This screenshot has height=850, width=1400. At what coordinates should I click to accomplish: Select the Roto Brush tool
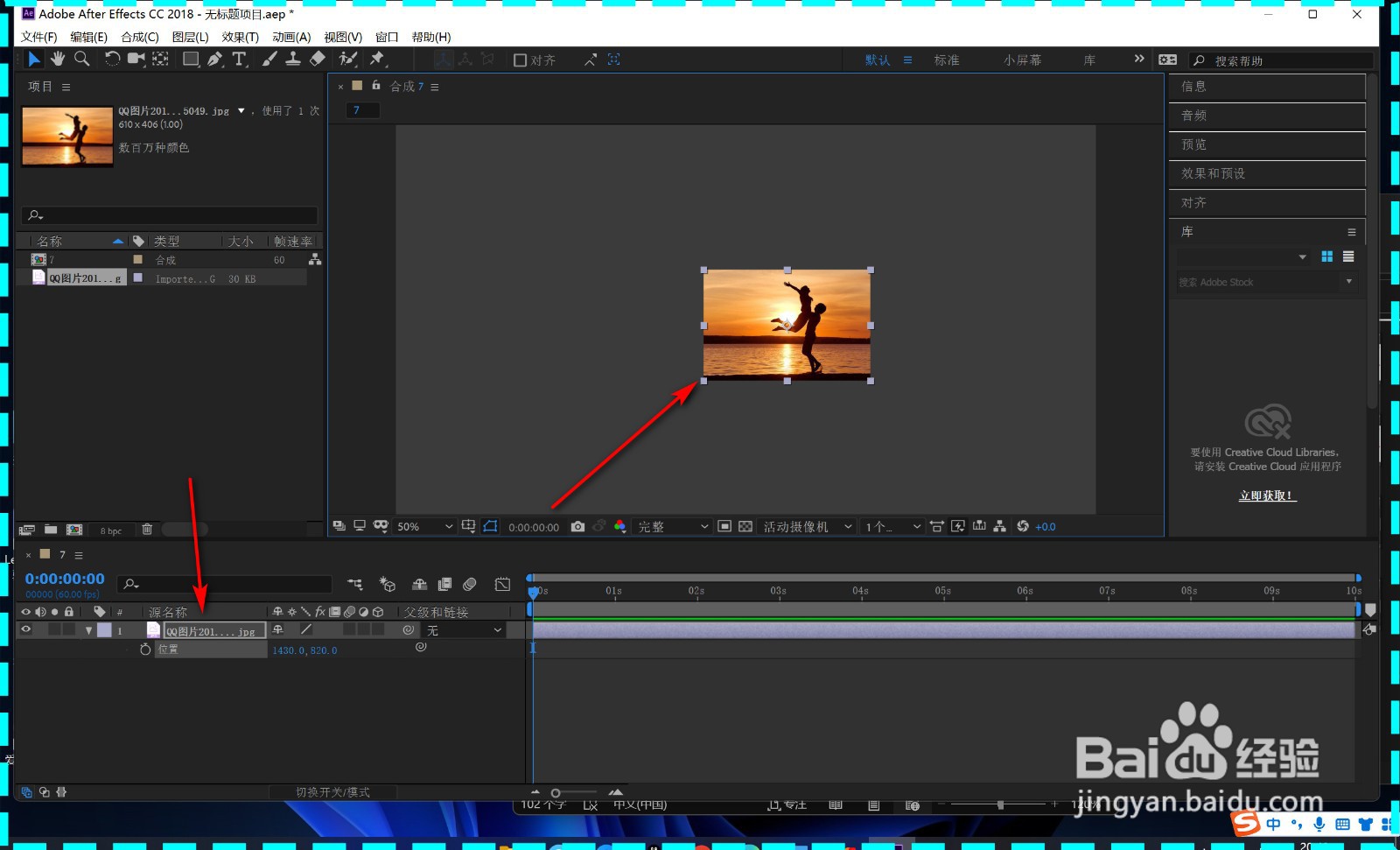tap(348, 59)
